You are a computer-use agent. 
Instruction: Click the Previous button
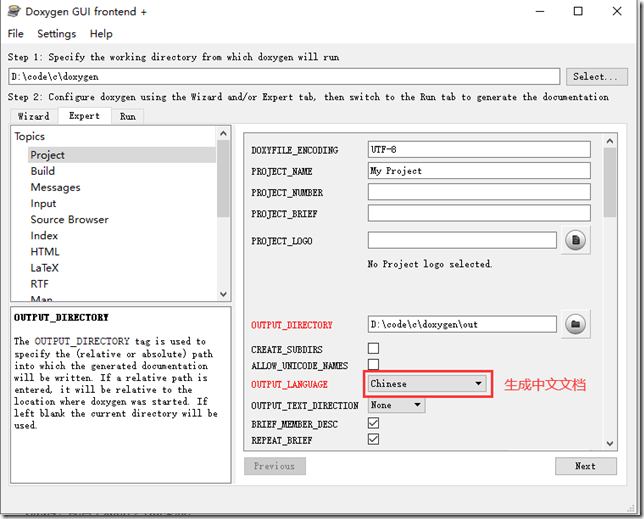[x=275, y=466]
